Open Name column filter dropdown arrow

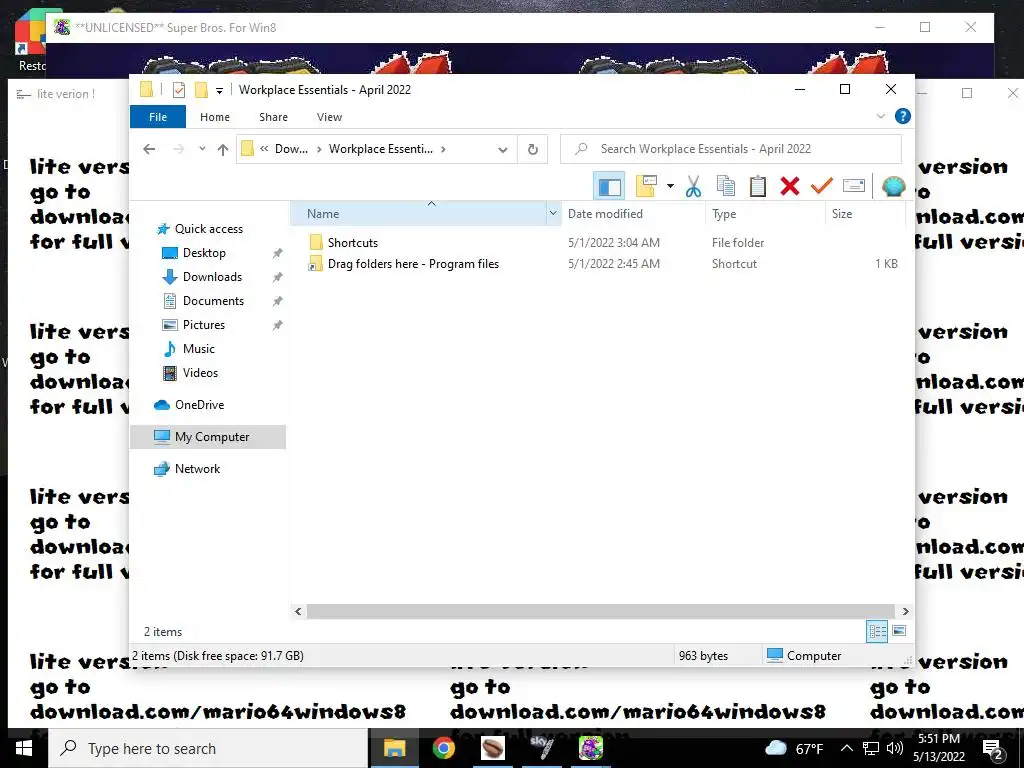(553, 214)
